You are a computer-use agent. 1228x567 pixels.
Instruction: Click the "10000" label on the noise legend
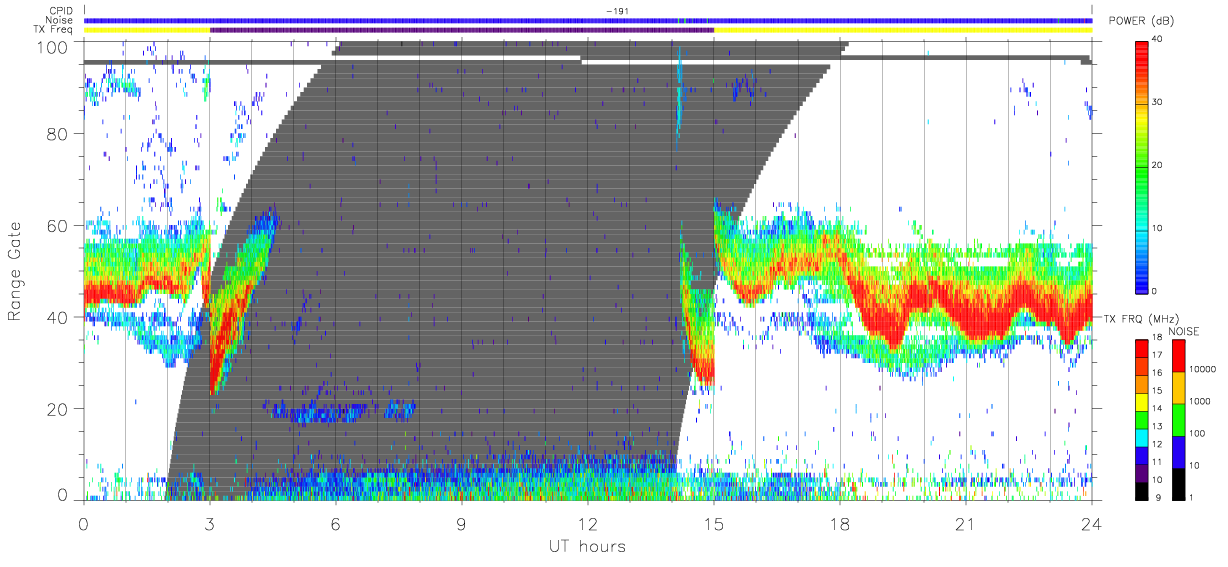point(1202,369)
